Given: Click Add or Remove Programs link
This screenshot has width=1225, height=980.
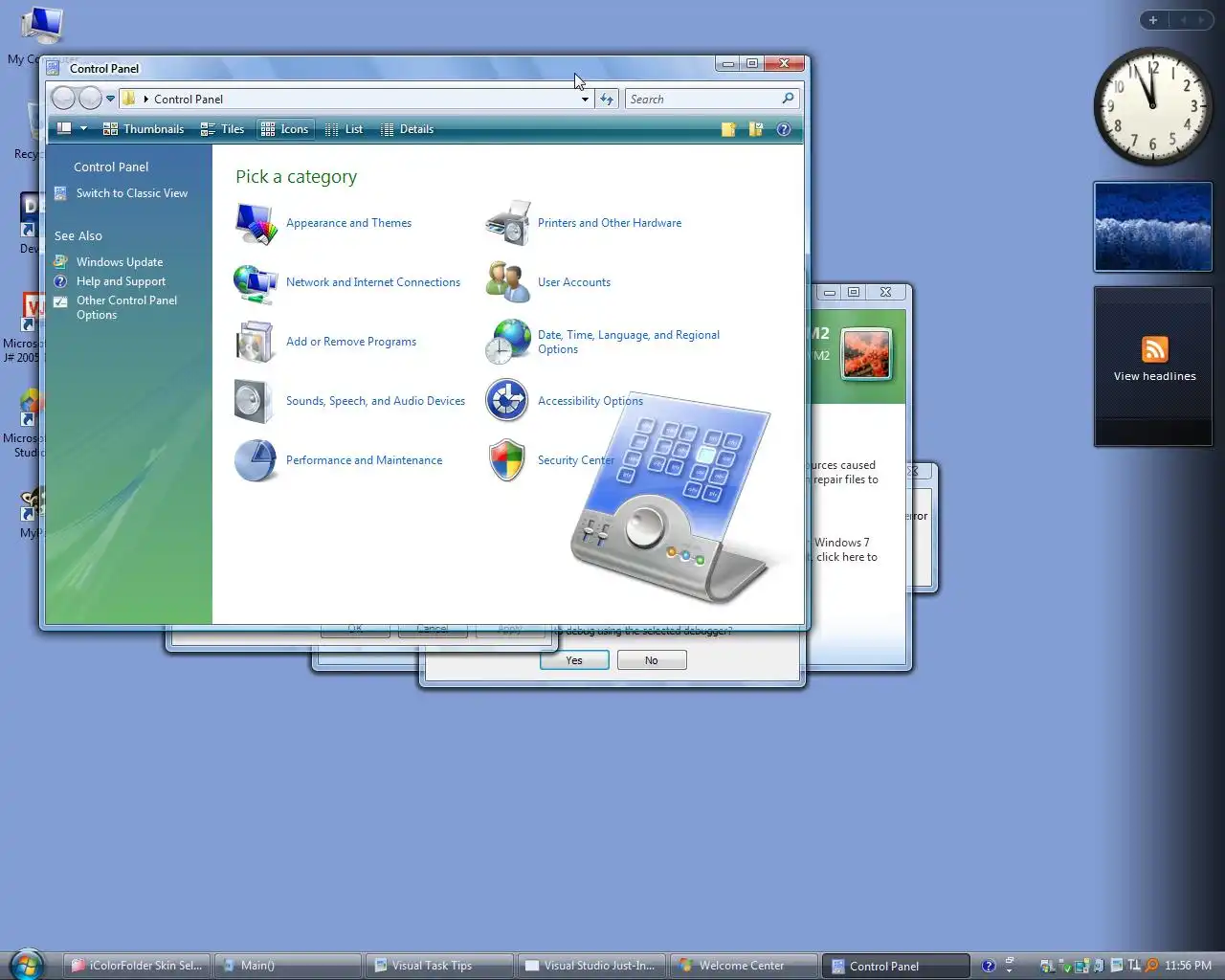Looking at the screenshot, I should click(x=351, y=342).
